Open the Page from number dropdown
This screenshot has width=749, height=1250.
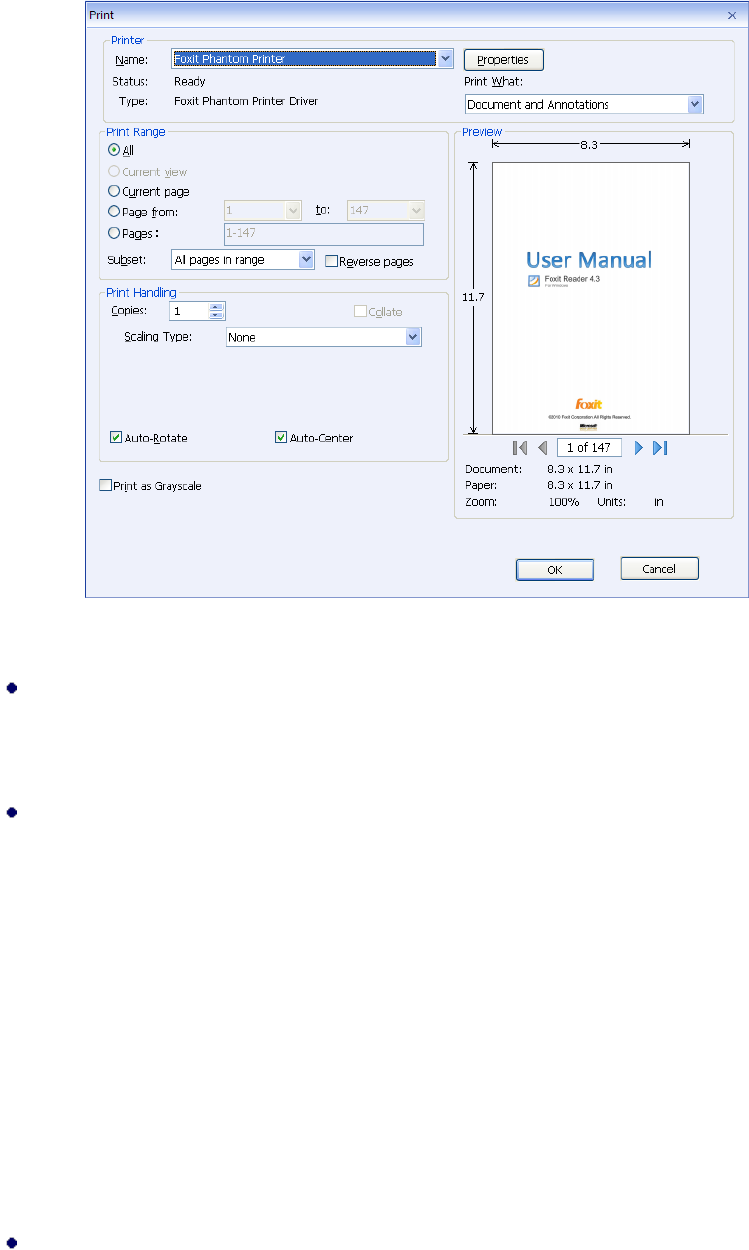293,211
